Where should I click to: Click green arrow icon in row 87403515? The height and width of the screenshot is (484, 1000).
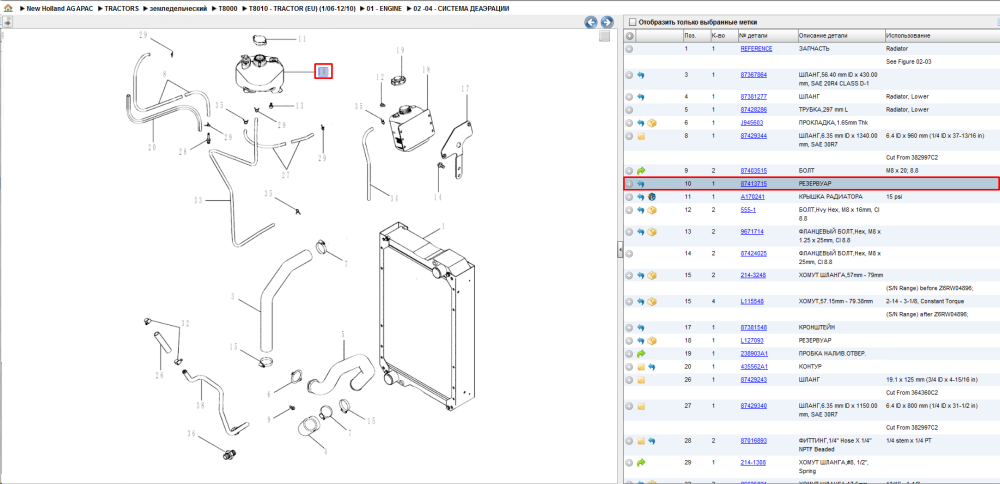641,171
